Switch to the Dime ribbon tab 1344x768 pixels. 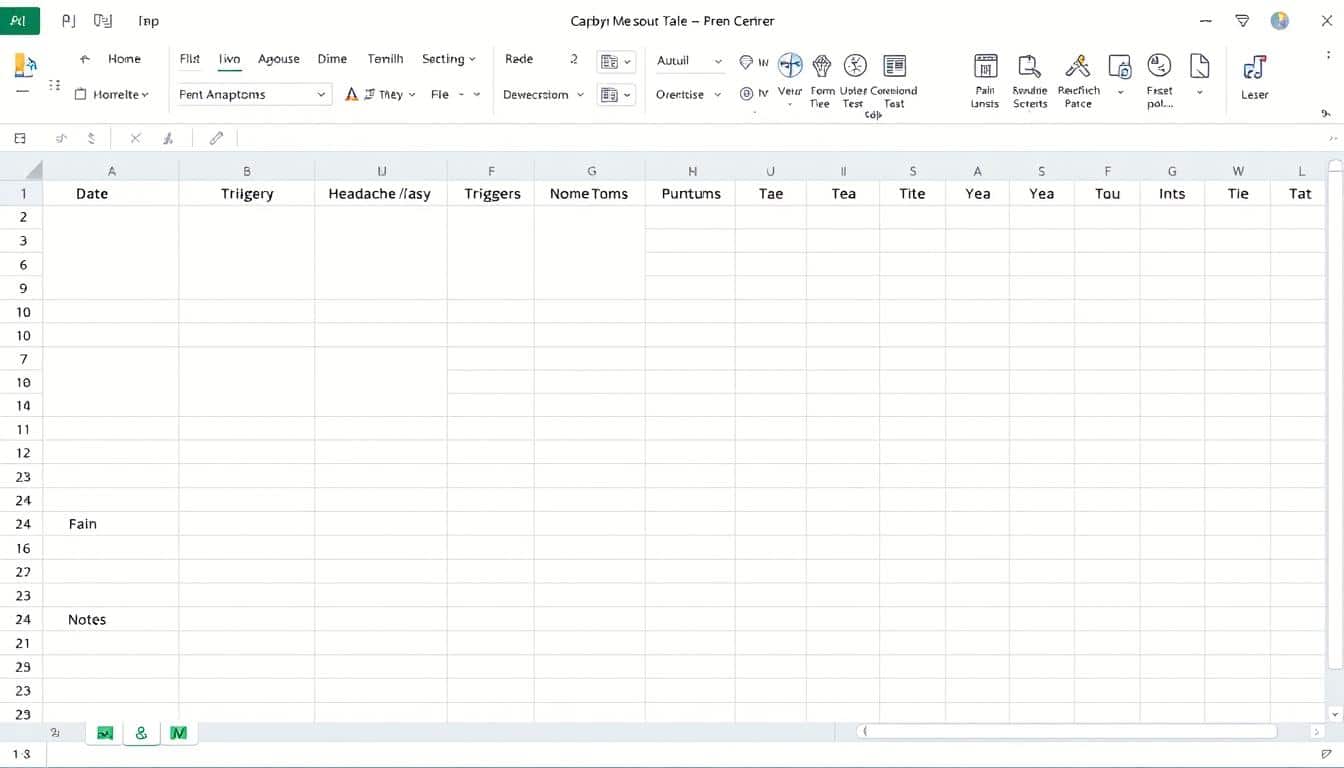pyautogui.click(x=332, y=59)
